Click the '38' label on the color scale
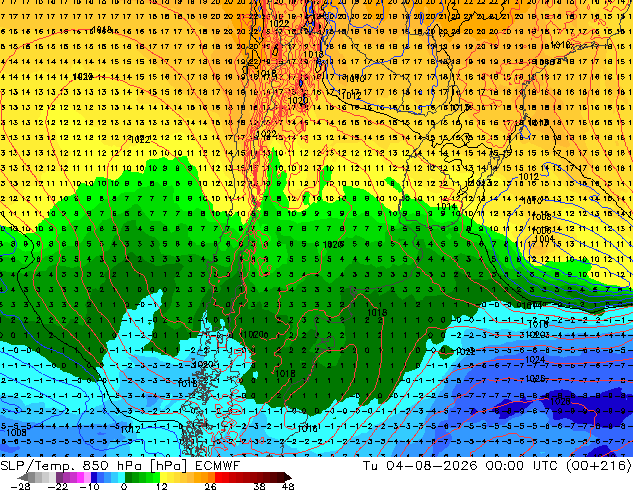Viewport: 634px width, 490px height. click(260, 486)
